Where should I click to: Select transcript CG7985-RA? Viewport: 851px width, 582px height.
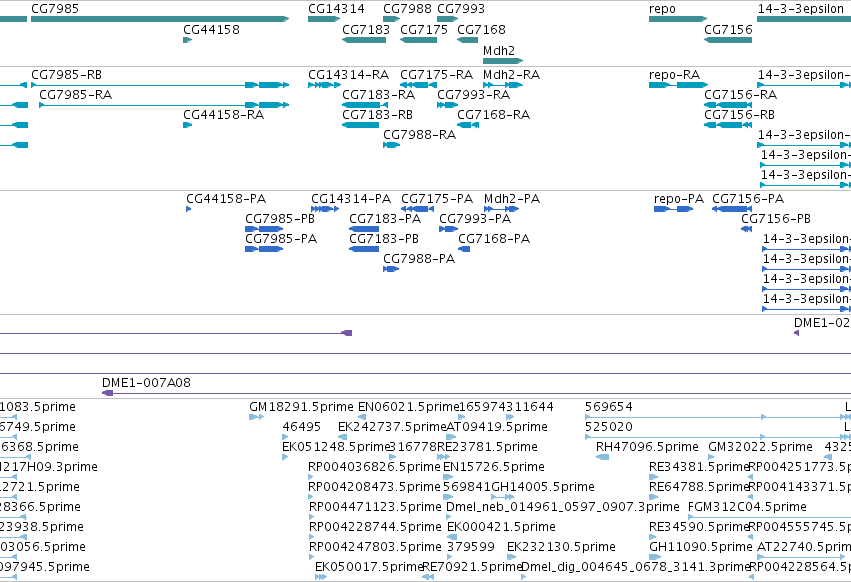click(x=164, y=105)
